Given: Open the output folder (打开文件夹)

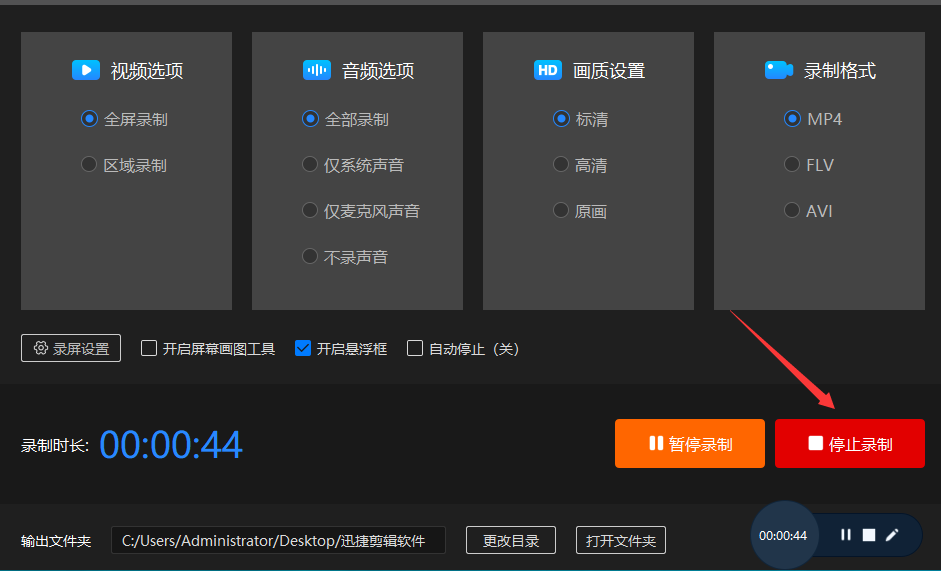Looking at the screenshot, I should [621, 540].
